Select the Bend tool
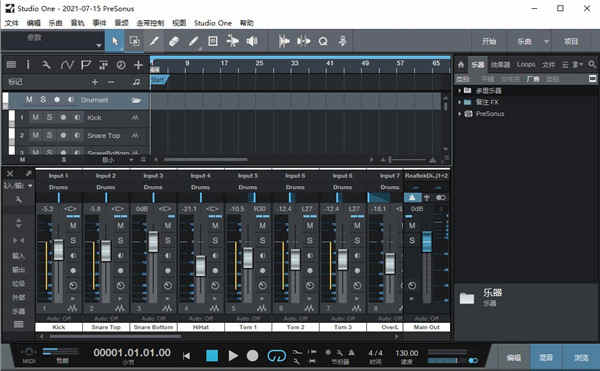The height and width of the screenshot is (371, 600). 232,41
